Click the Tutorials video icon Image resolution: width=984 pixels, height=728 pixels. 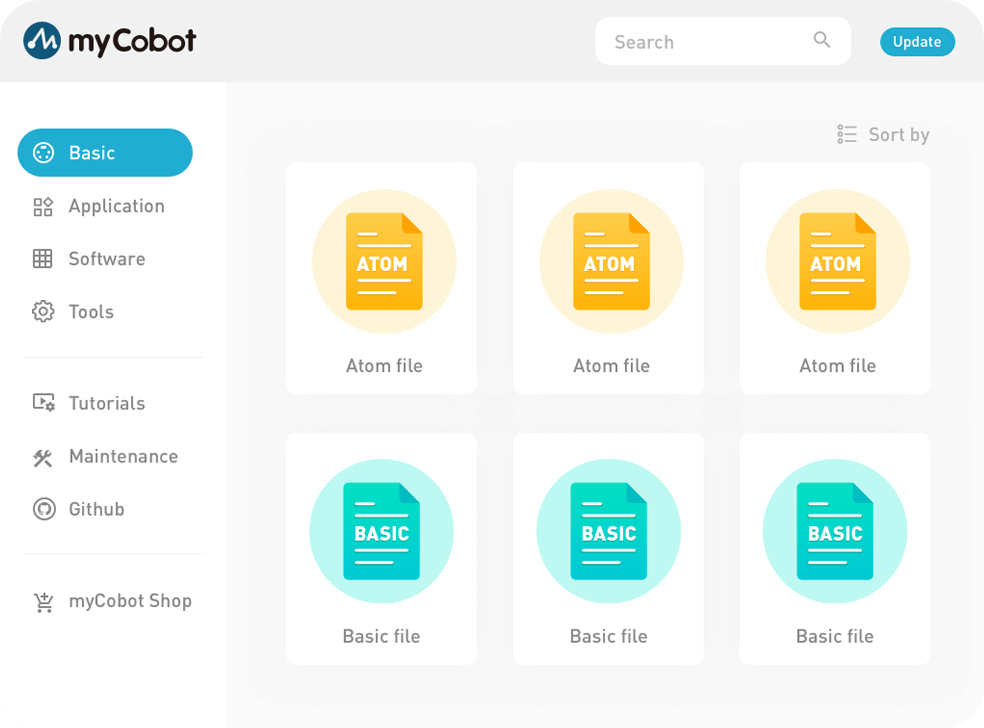tap(43, 403)
